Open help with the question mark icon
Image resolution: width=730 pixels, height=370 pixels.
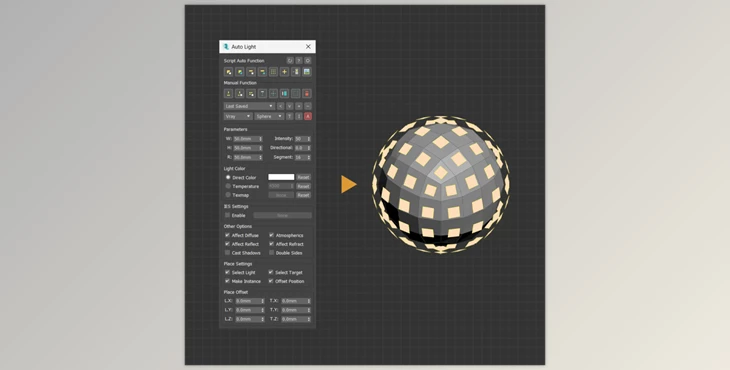[x=299, y=61]
